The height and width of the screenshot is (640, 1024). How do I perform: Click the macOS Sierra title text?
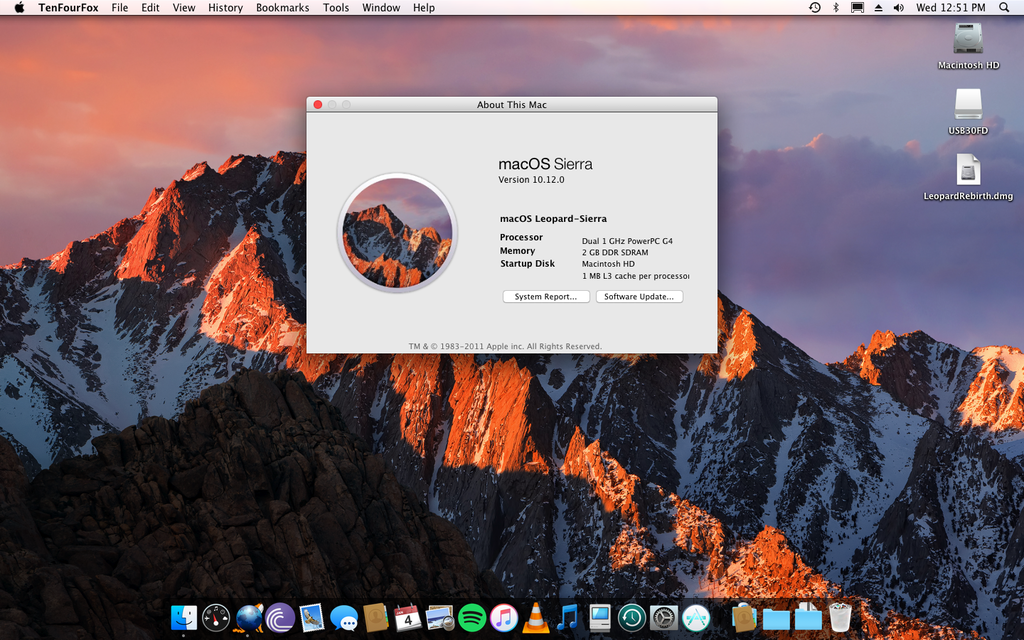[x=545, y=164]
